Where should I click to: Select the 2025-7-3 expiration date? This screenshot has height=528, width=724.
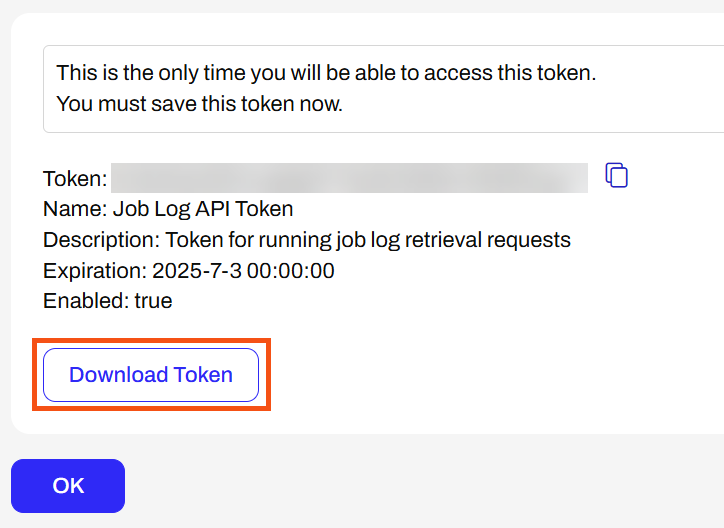(x=197, y=270)
